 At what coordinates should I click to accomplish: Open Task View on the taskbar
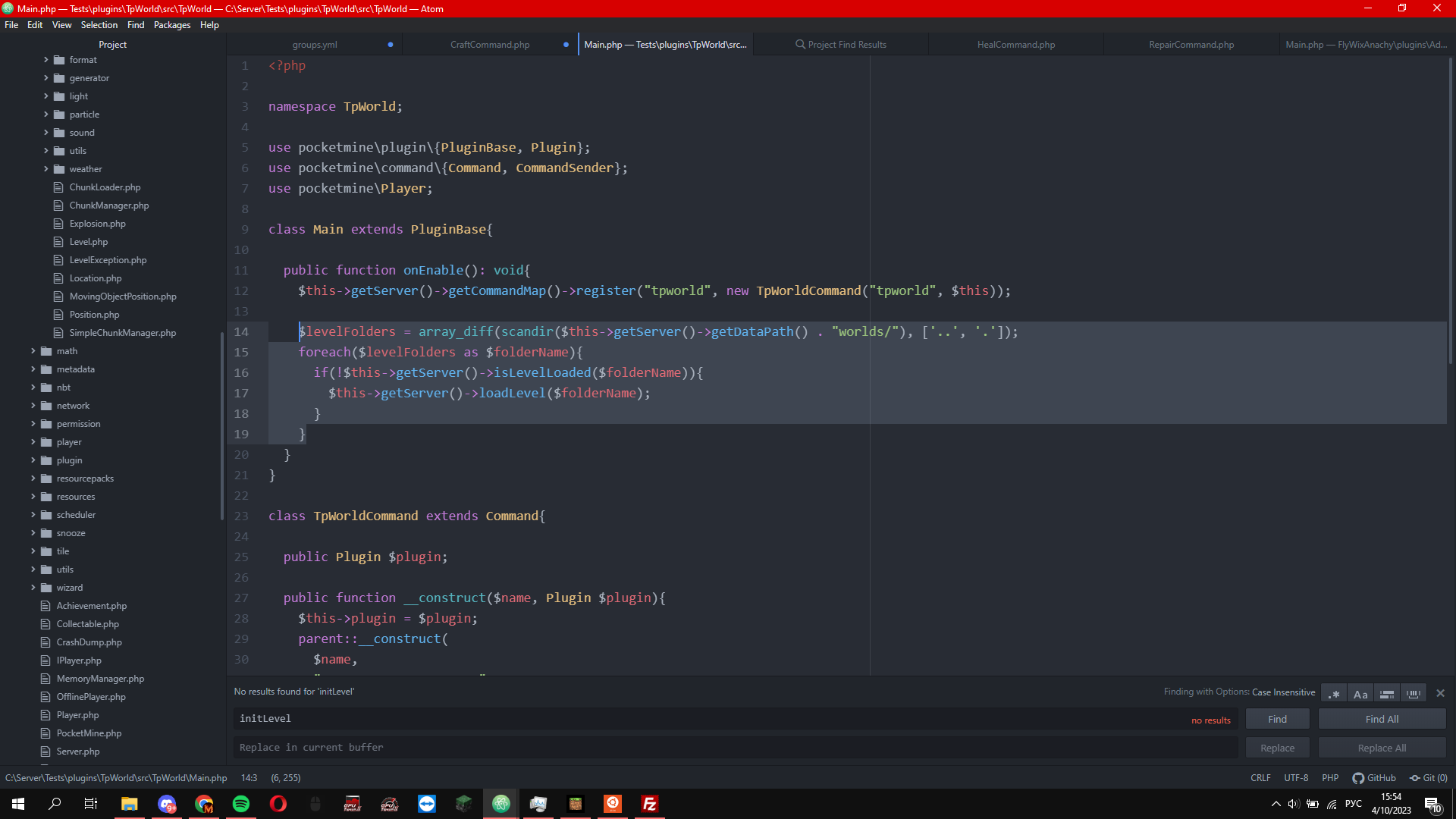click(91, 804)
